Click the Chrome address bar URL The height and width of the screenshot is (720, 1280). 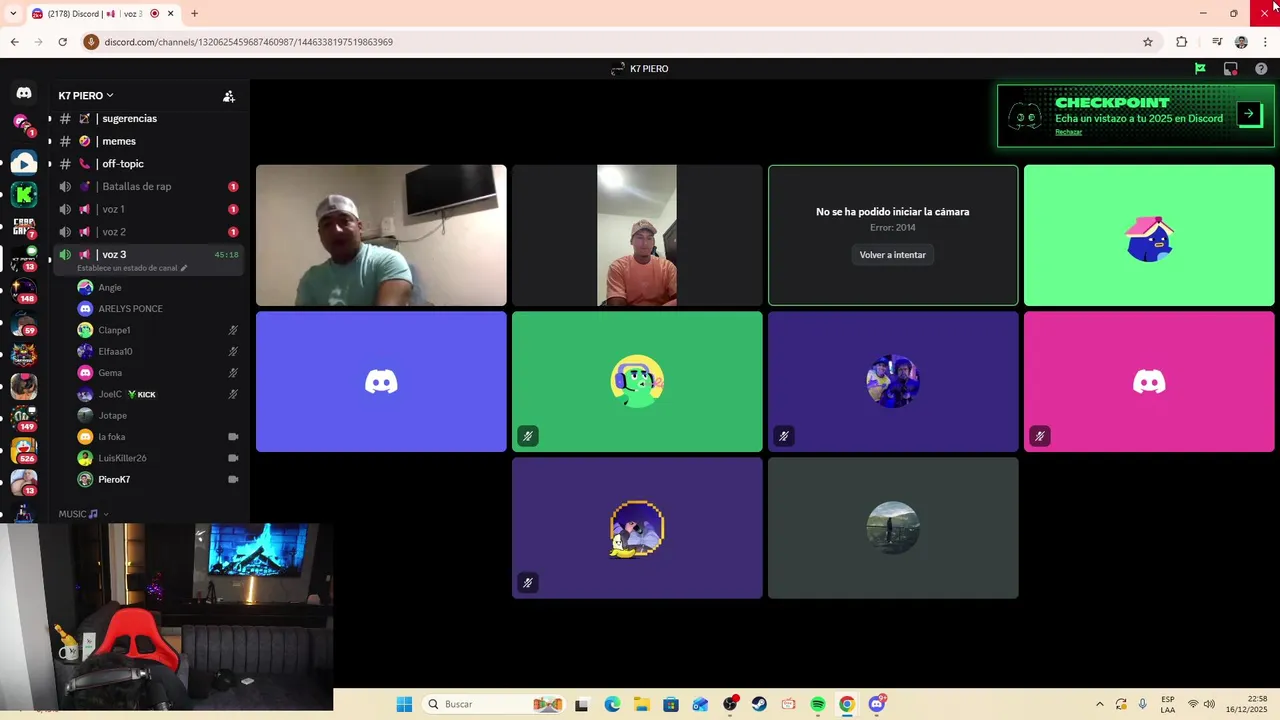tap(249, 42)
